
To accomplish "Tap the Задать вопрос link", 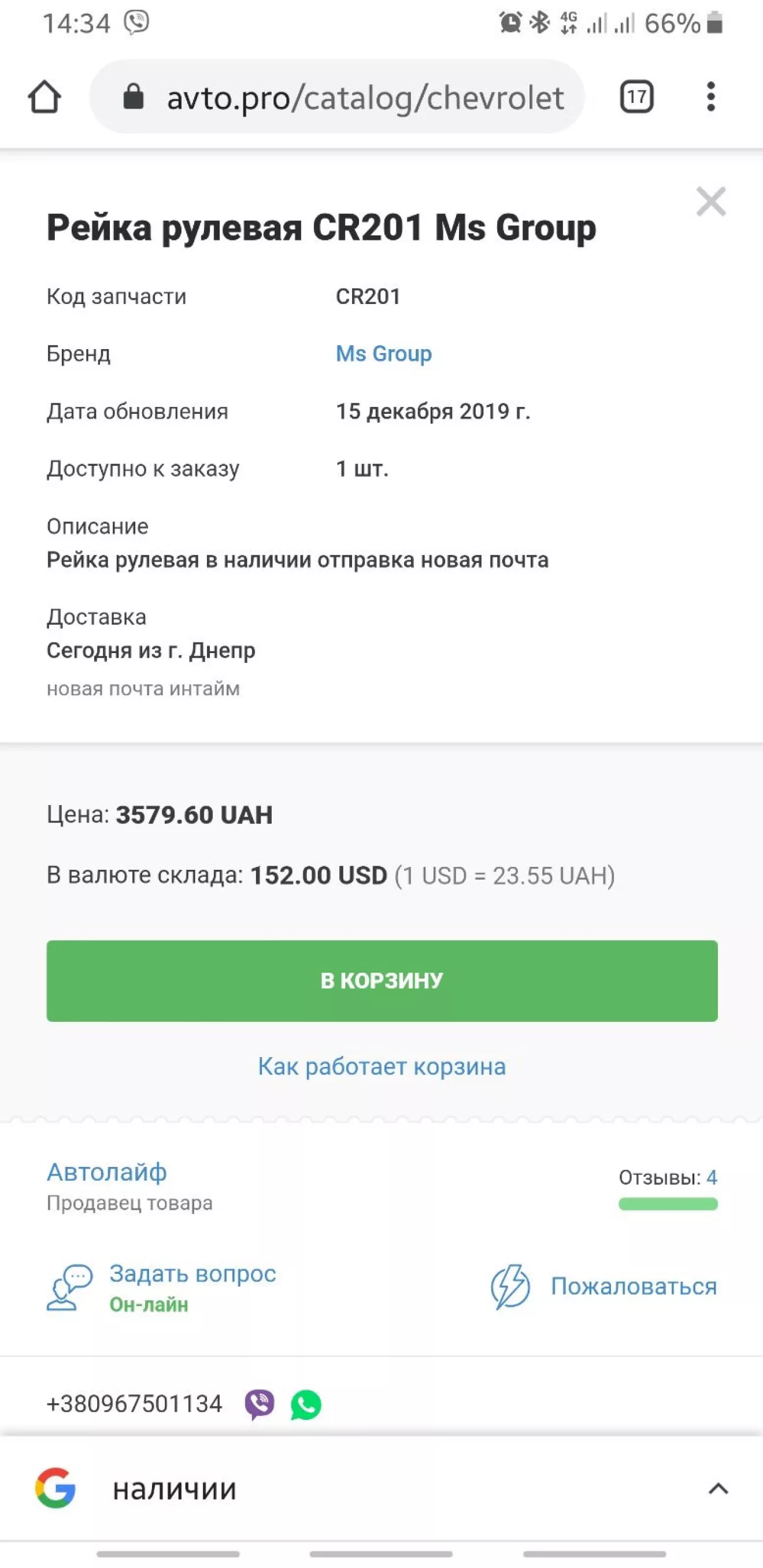I will coord(192,1273).
